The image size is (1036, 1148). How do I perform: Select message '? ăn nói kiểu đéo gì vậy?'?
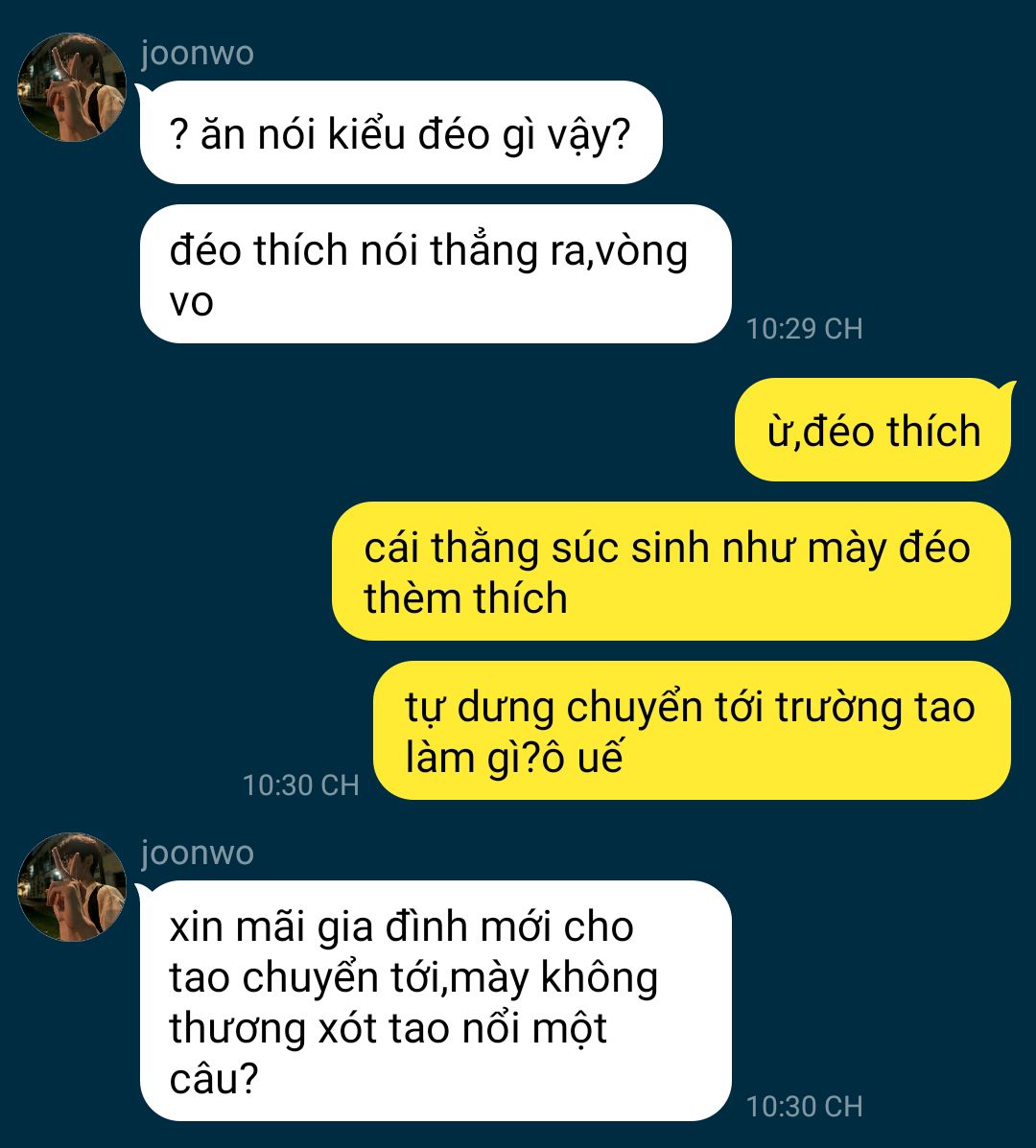click(401, 132)
